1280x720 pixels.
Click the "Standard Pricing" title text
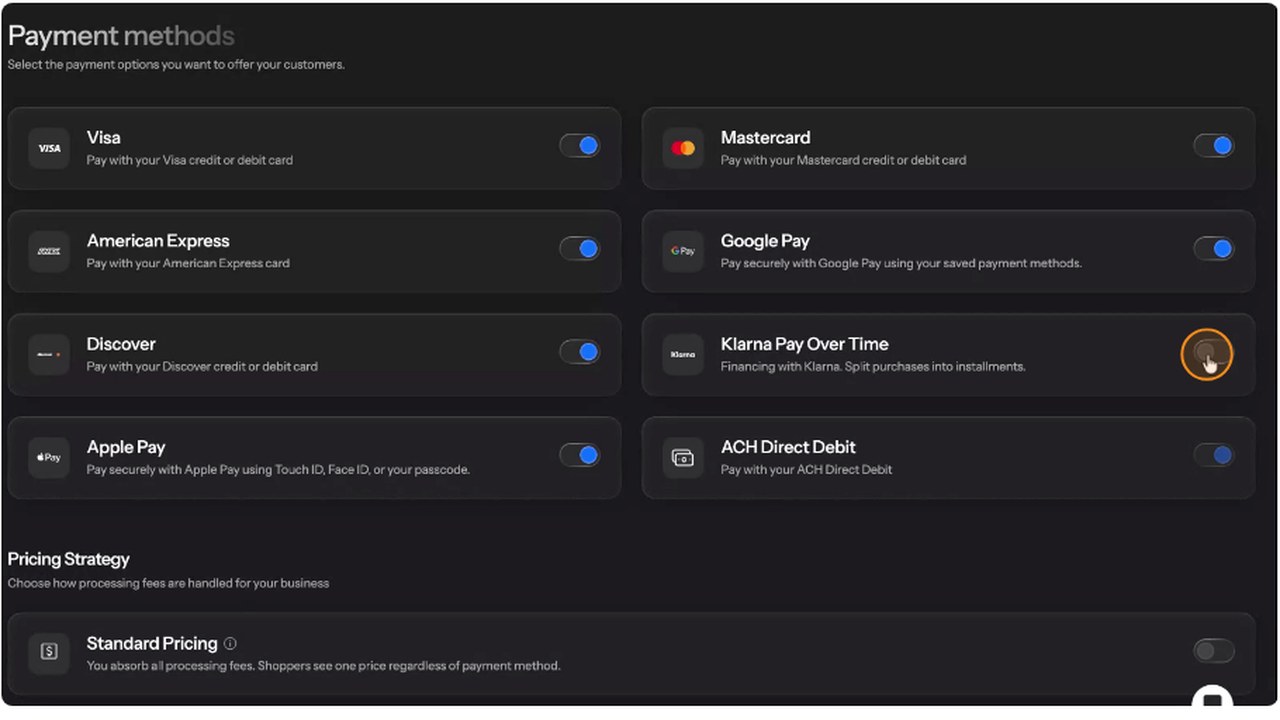152,643
